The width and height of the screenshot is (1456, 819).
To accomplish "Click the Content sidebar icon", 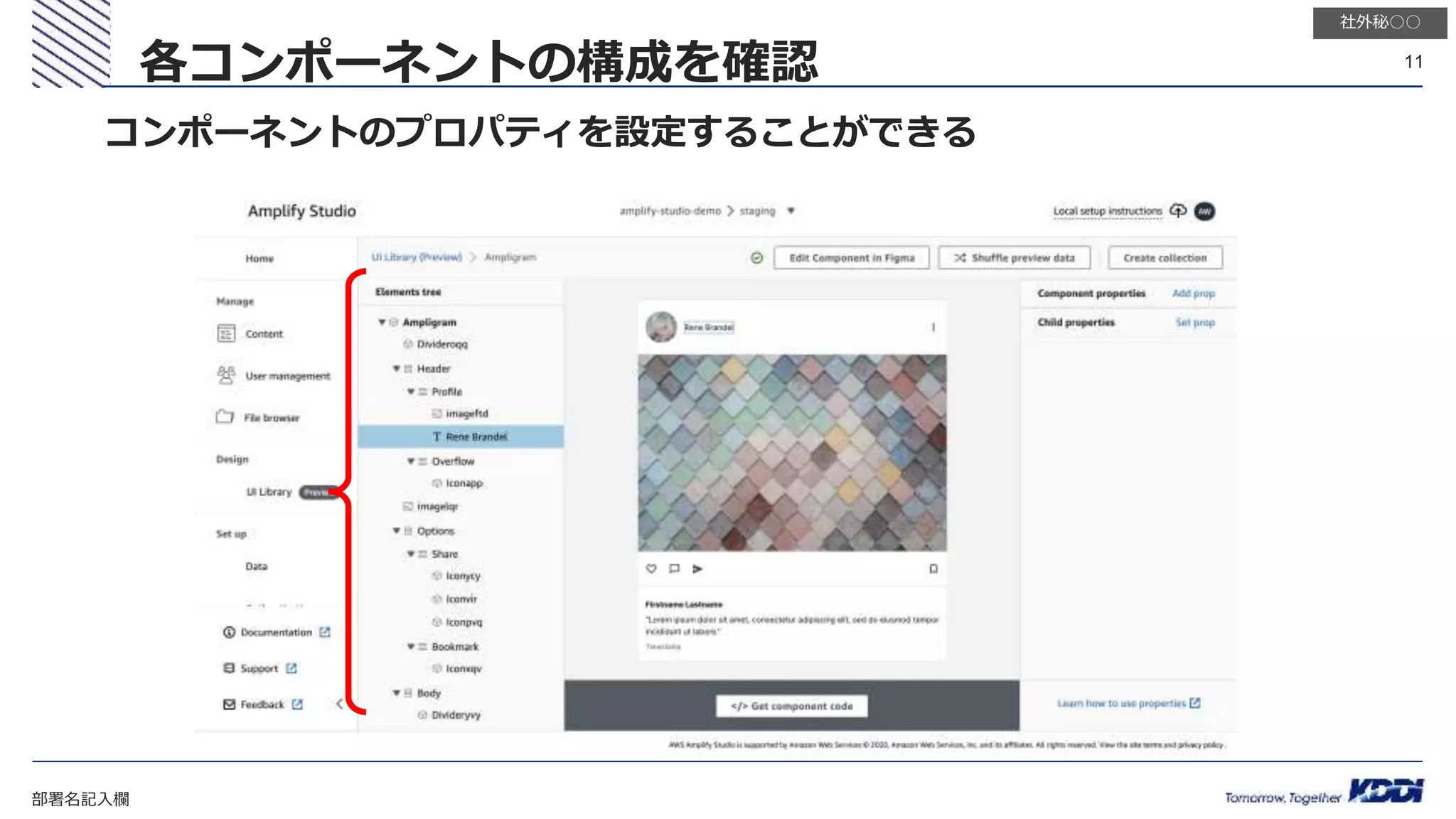I will (226, 333).
